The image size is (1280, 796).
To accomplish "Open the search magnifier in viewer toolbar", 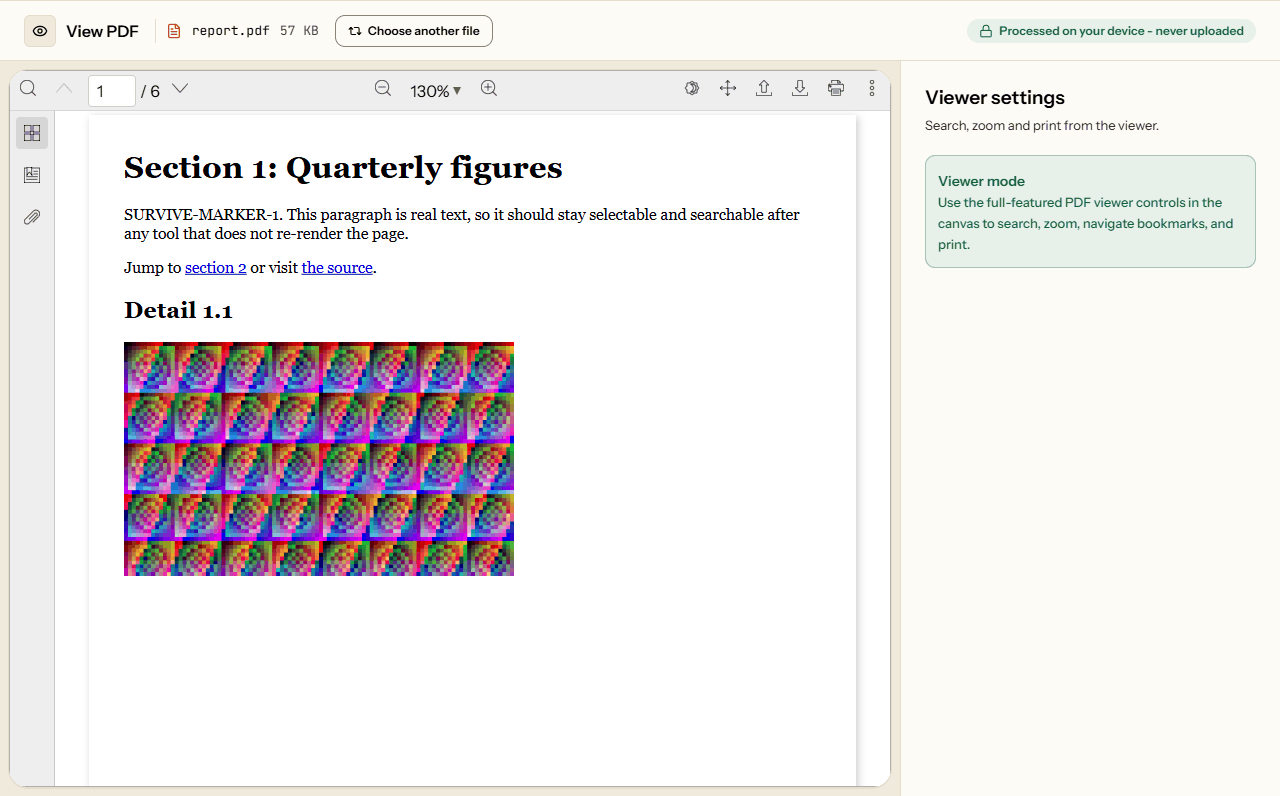I will 28,88.
